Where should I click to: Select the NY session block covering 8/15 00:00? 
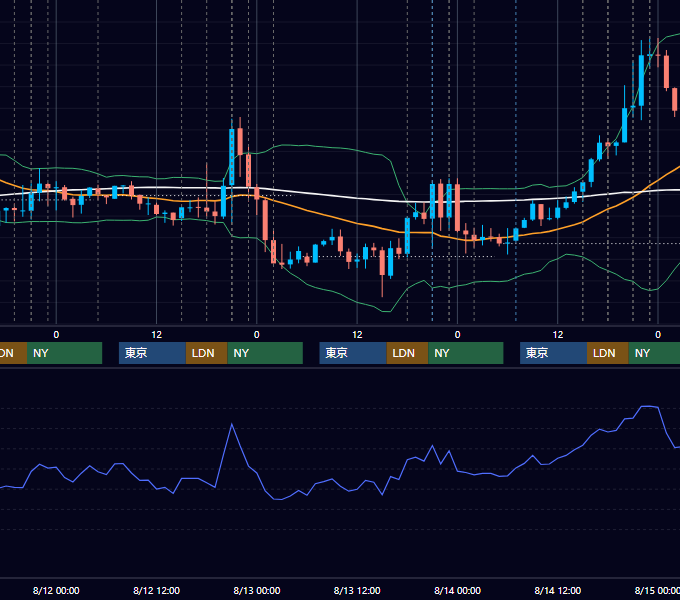coord(654,353)
